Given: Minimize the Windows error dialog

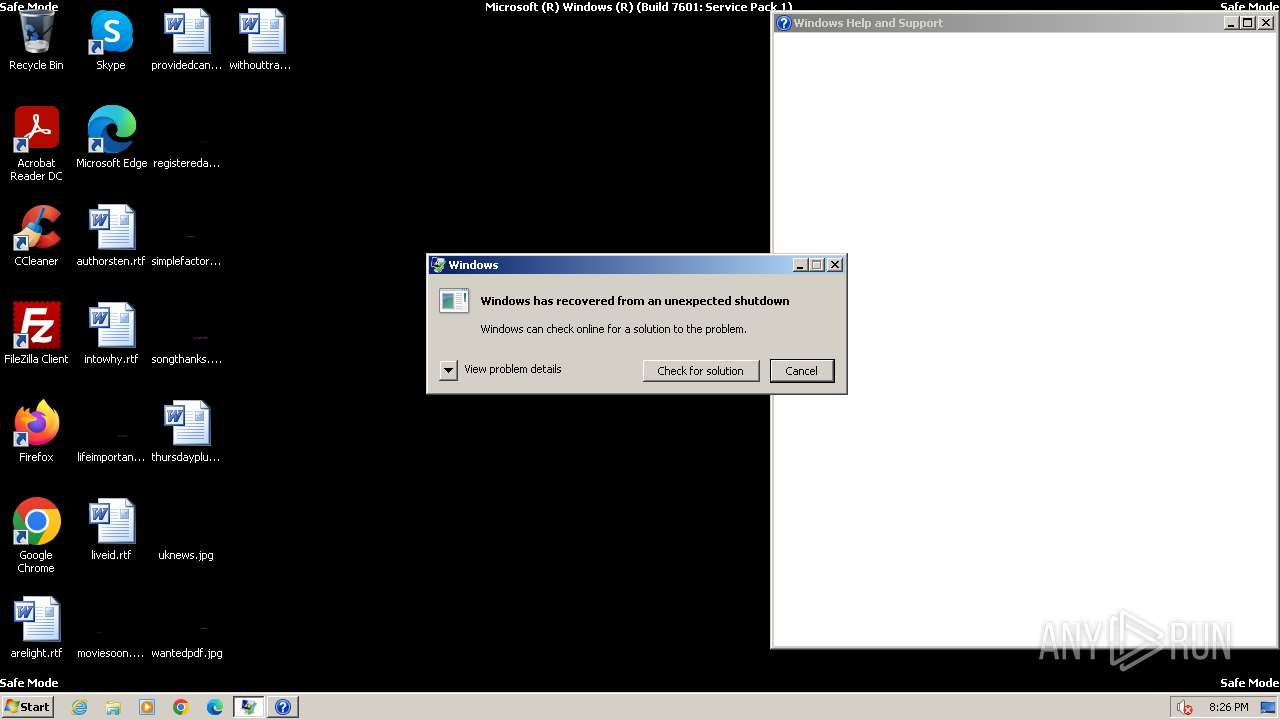Looking at the screenshot, I should pyautogui.click(x=800, y=265).
